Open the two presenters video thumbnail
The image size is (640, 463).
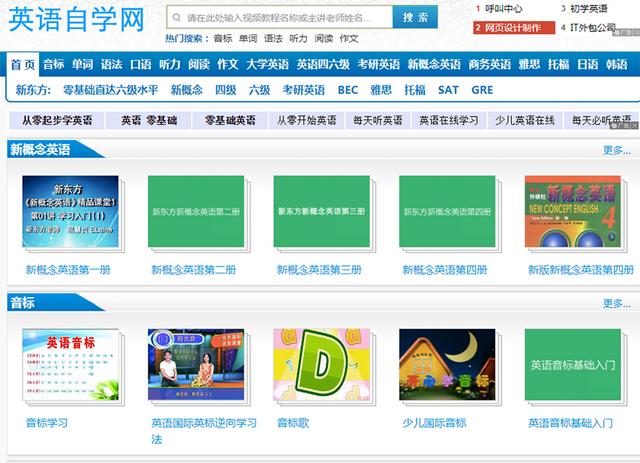tap(196, 365)
